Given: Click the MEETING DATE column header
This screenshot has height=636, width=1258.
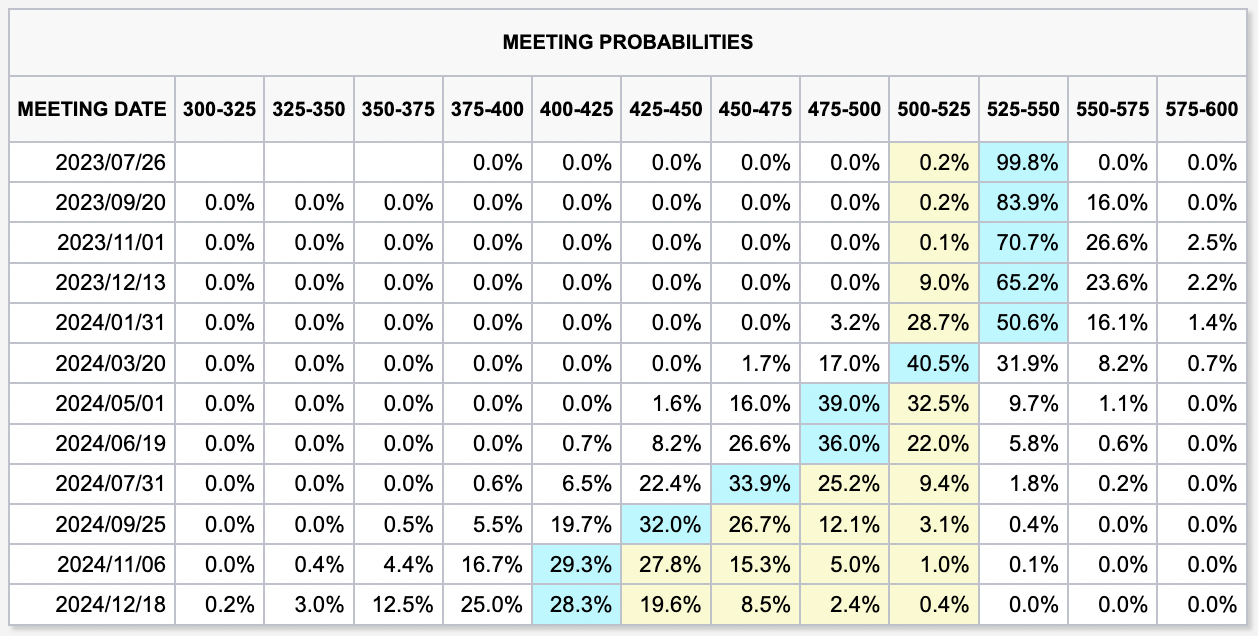Looking at the screenshot, I should click(x=92, y=109).
